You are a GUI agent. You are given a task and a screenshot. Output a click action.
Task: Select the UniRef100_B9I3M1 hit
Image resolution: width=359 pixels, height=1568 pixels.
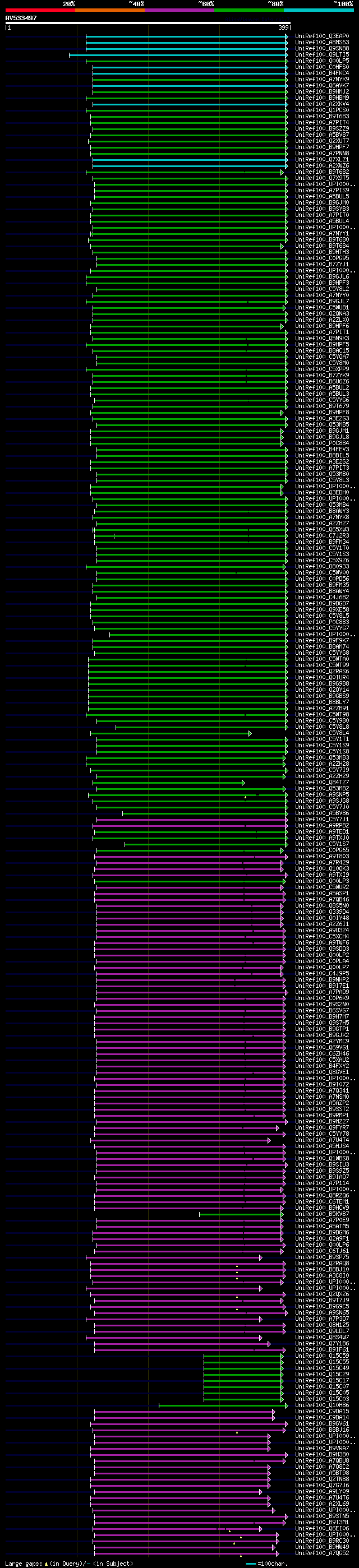tap(323, 1523)
